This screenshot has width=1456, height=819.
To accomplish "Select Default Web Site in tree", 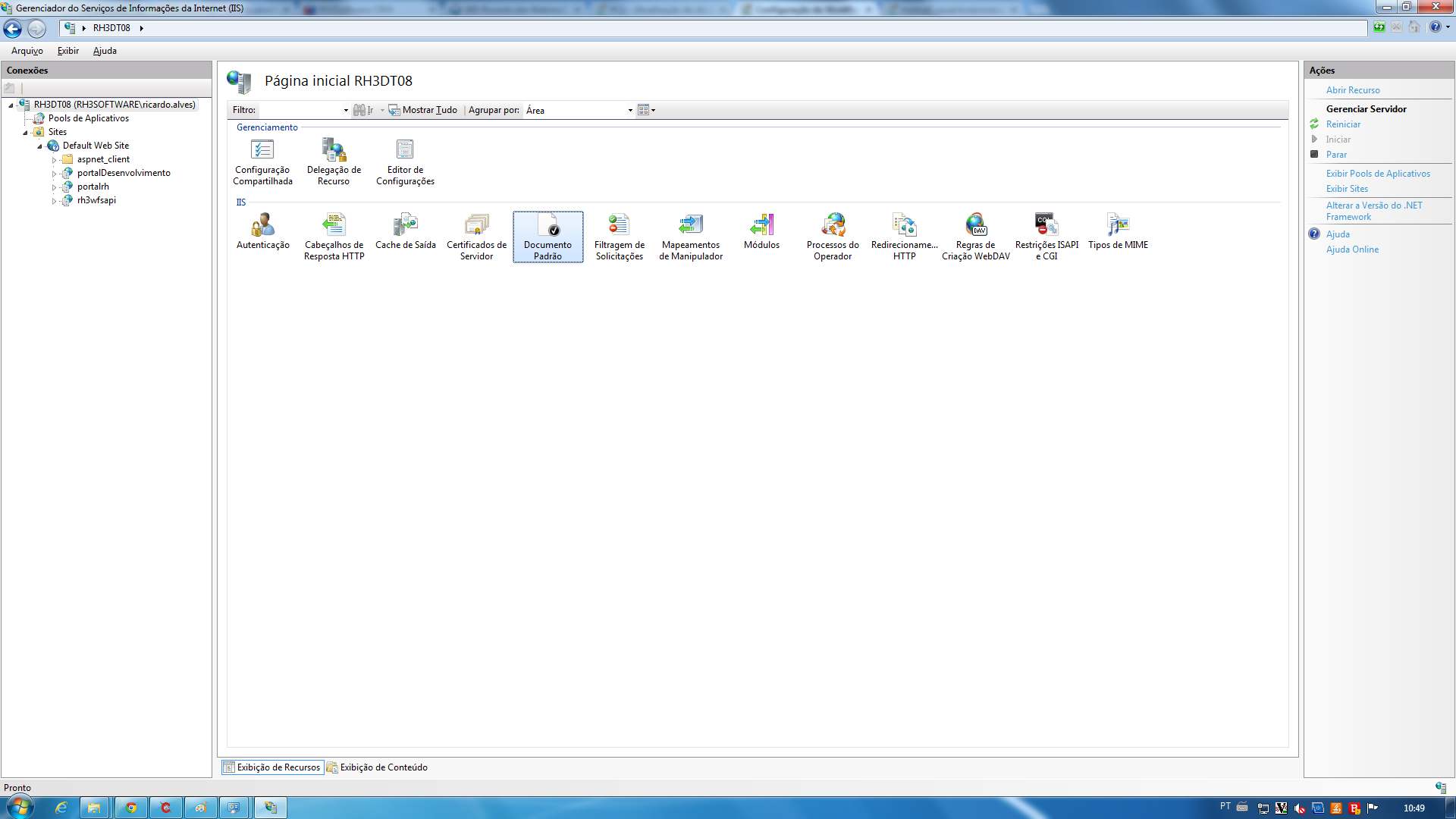I will 96,146.
